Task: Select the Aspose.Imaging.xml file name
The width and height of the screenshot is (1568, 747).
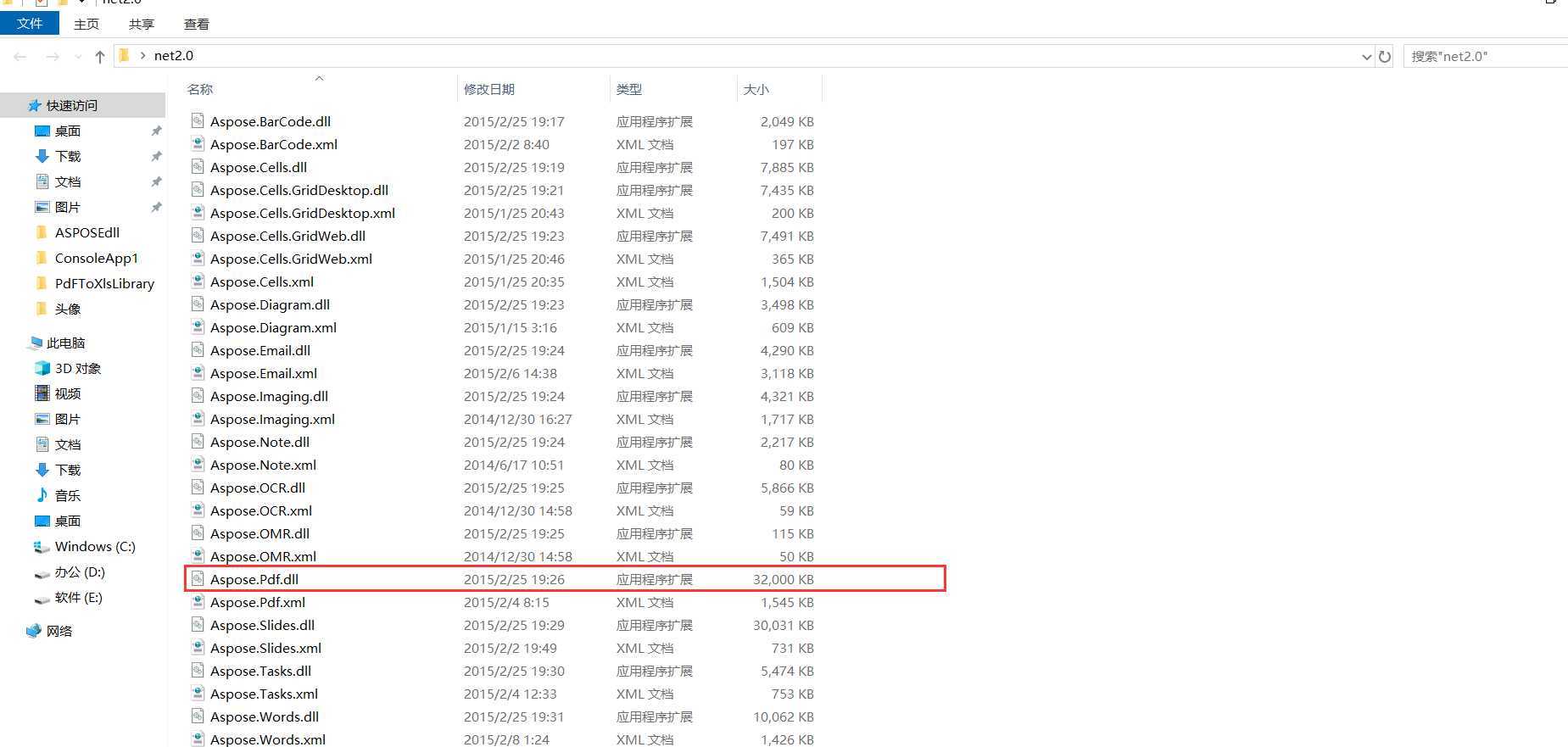Action: (x=272, y=419)
